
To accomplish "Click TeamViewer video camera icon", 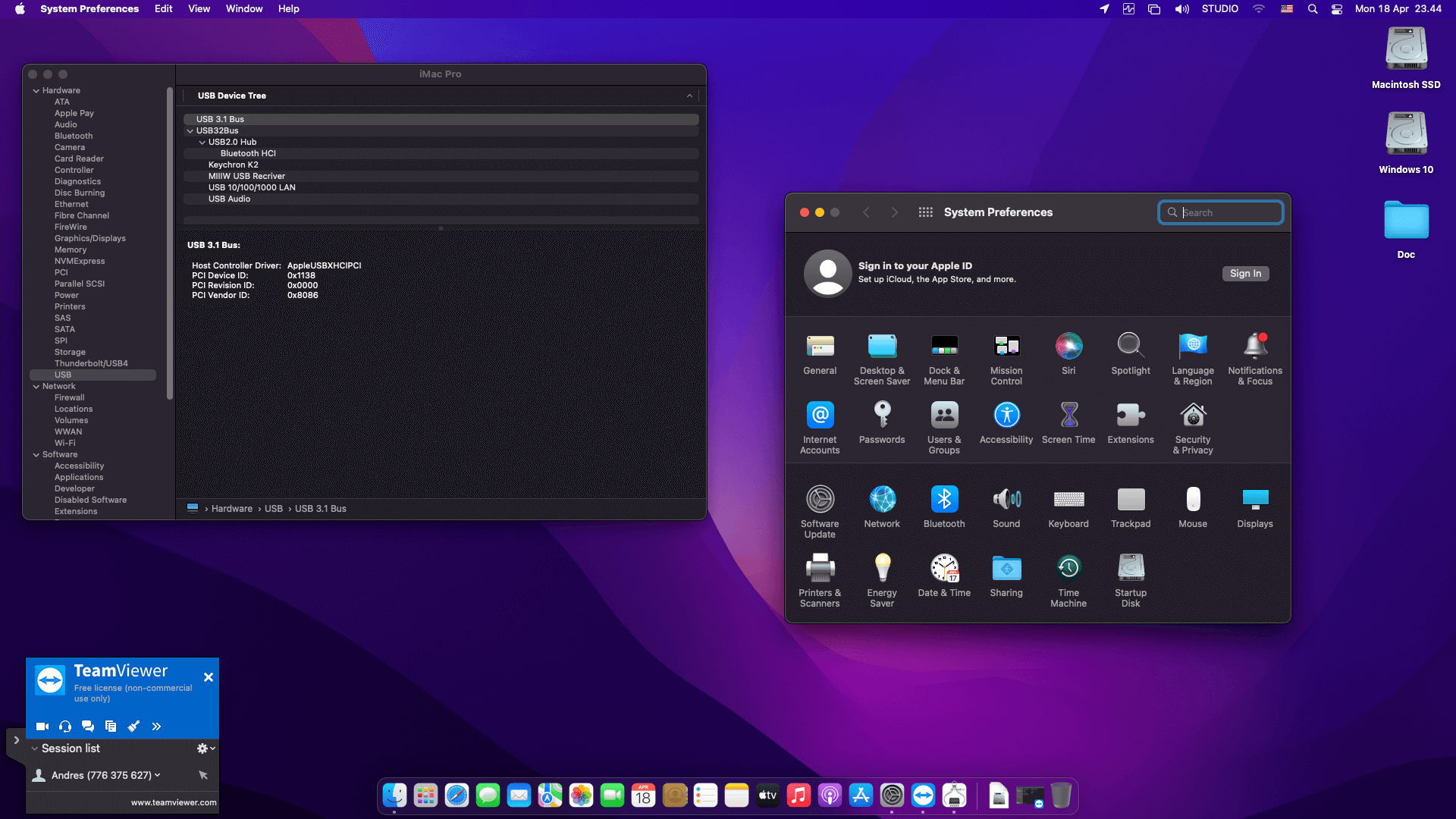I will (x=42, y=726).
